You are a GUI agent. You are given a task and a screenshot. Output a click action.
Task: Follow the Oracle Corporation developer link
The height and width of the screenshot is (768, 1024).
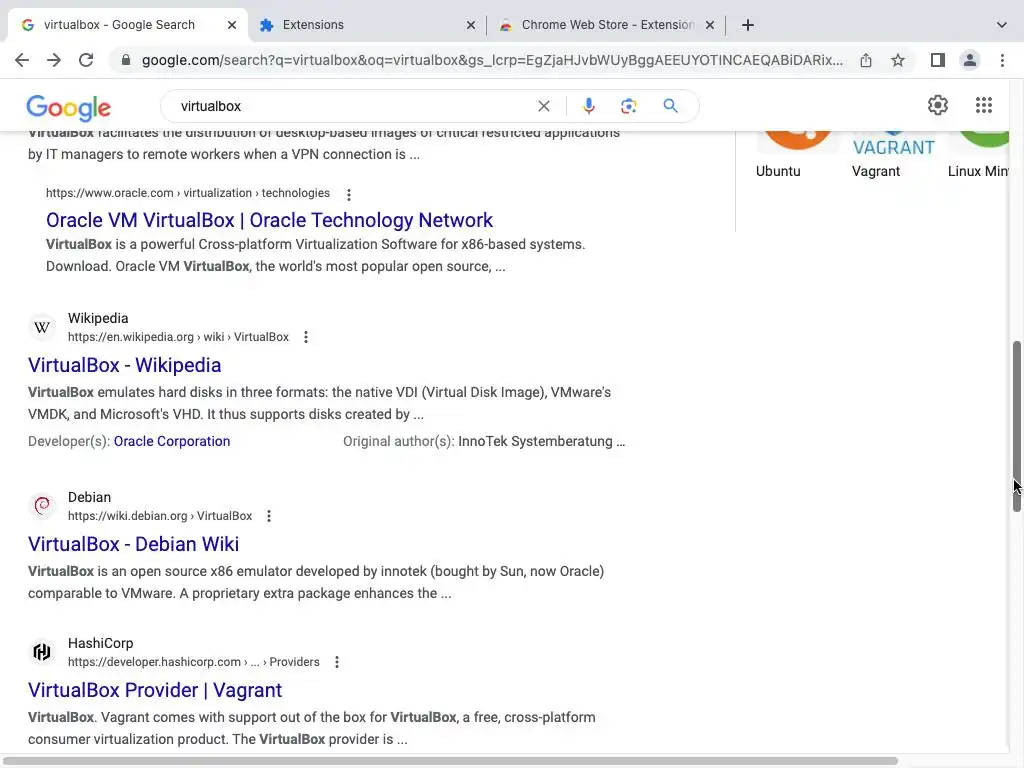[172, 441]
